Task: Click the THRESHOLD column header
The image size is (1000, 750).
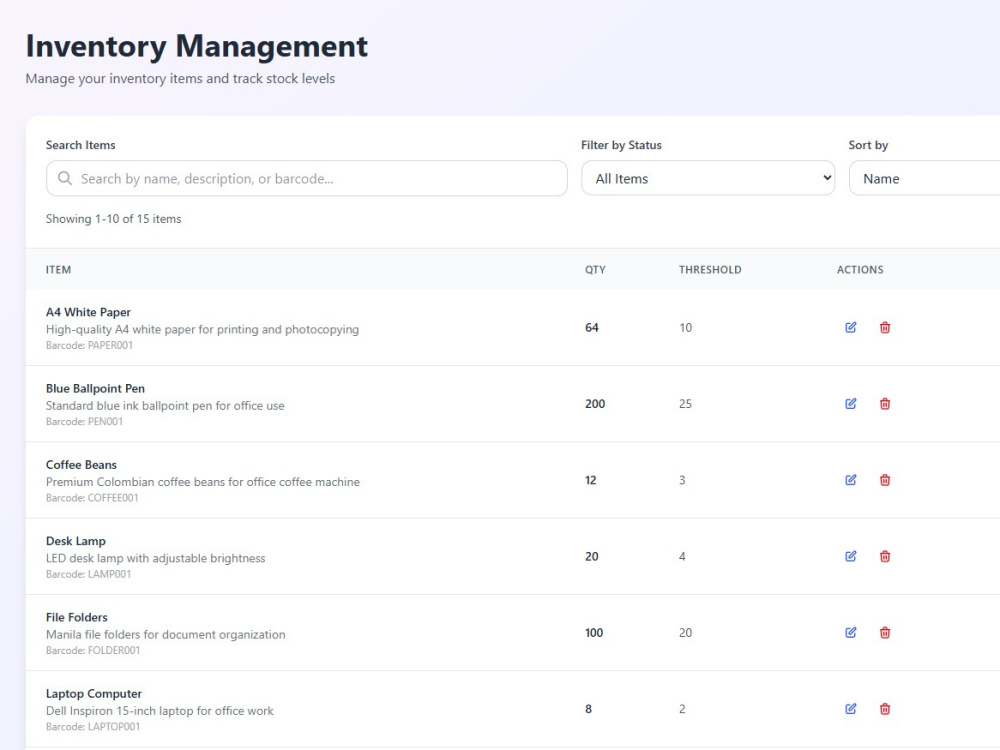Action: pos(710,270)
